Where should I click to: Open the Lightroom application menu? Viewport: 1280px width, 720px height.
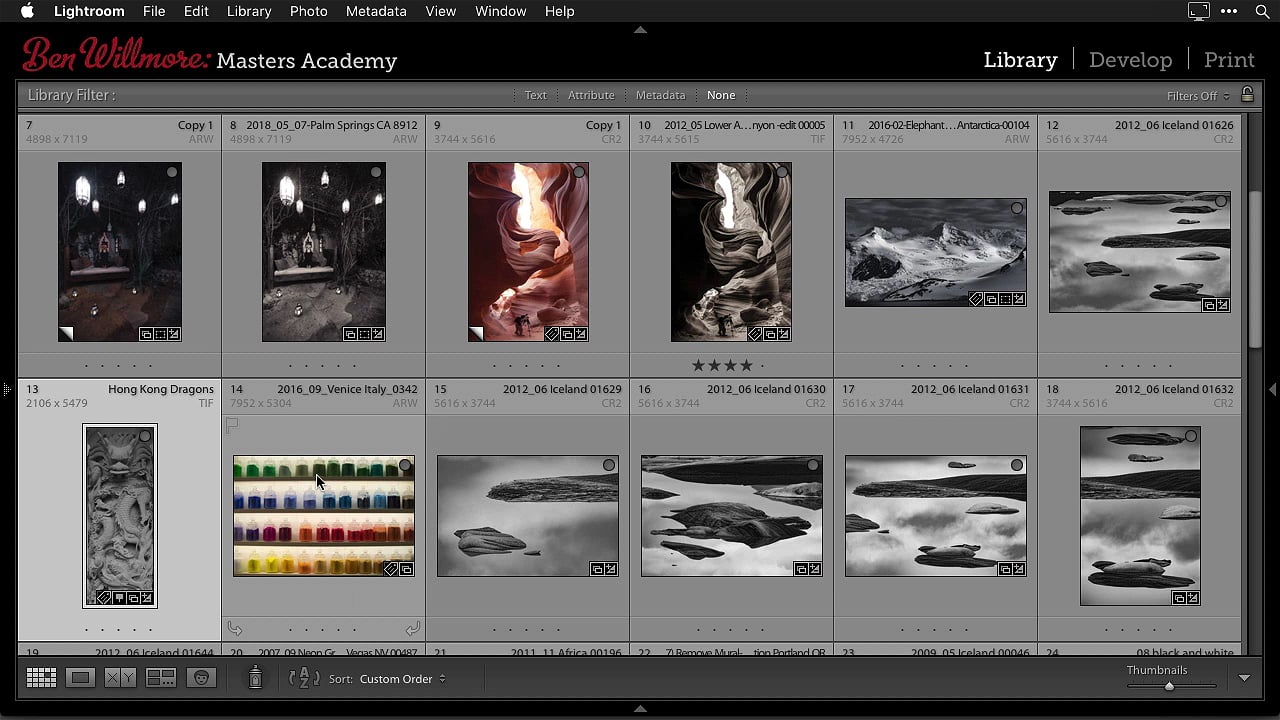click(x=89, y=11)
